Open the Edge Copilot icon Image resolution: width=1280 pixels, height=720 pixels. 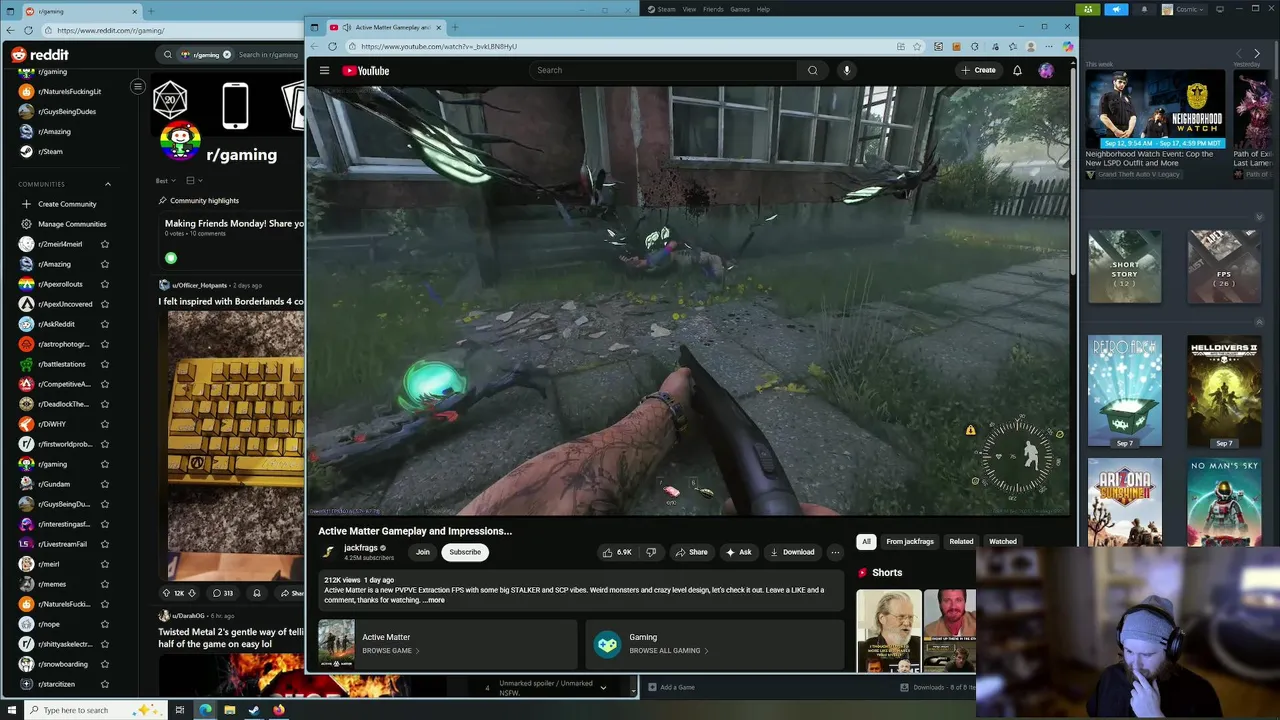coord(1068,46)
